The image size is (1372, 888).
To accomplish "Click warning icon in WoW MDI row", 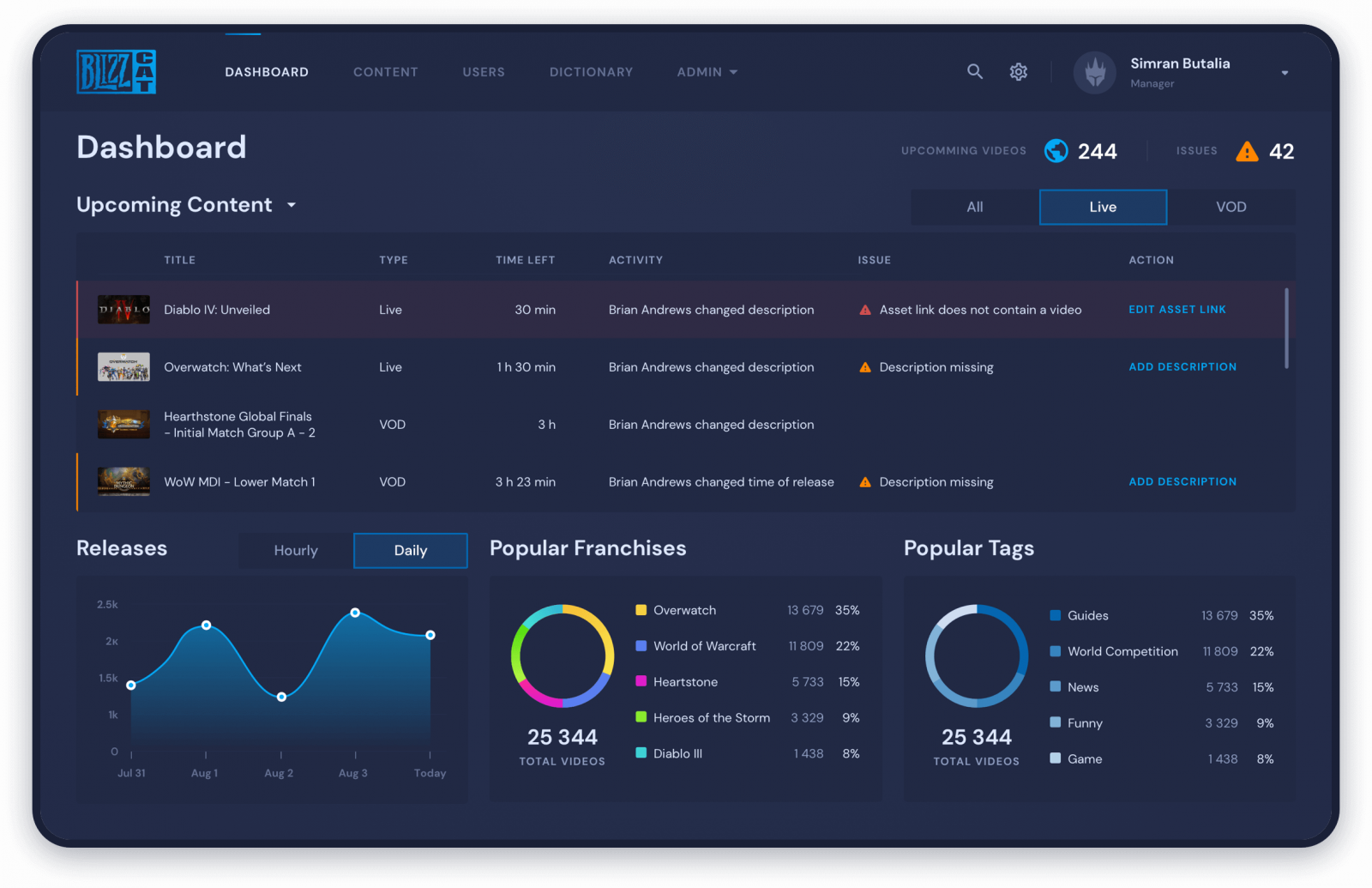I will pyautogui.click(x=865, y=482).
